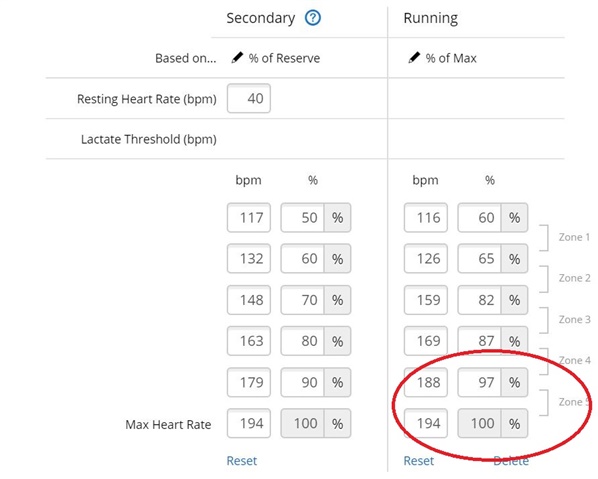Edit Secondary basis with pencil icon

[x=237, y=58]
